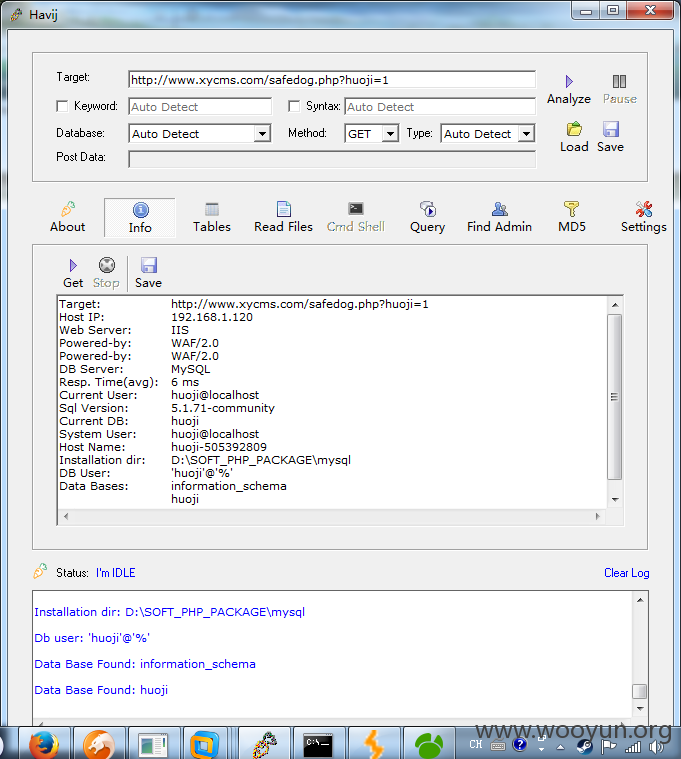The width and height of the screenshot is (681, 759).
Task: Expand the Type dropdown
Action: (526, 134)
